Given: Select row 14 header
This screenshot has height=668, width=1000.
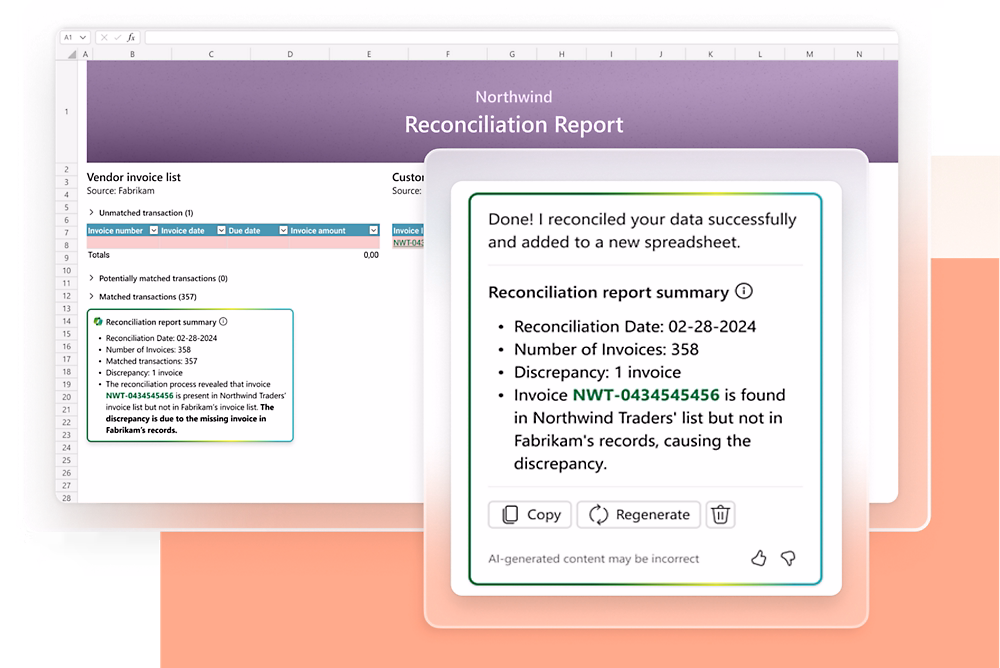Looking at the screenshot, I should tap(66, 321).
